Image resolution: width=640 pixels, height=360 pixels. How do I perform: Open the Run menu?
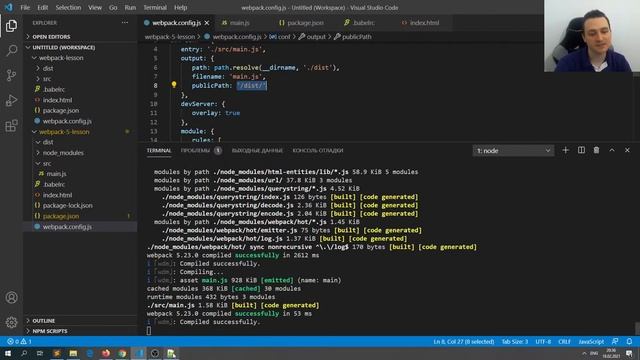click(130, 7)
